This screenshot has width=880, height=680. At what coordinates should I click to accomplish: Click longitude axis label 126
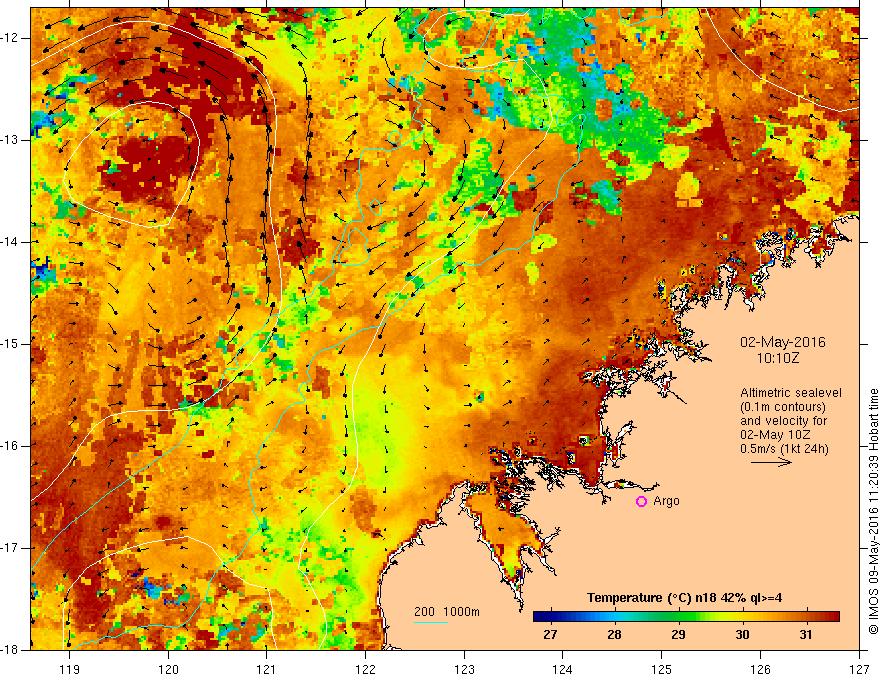pyautogui.click(x=760, y=669)
